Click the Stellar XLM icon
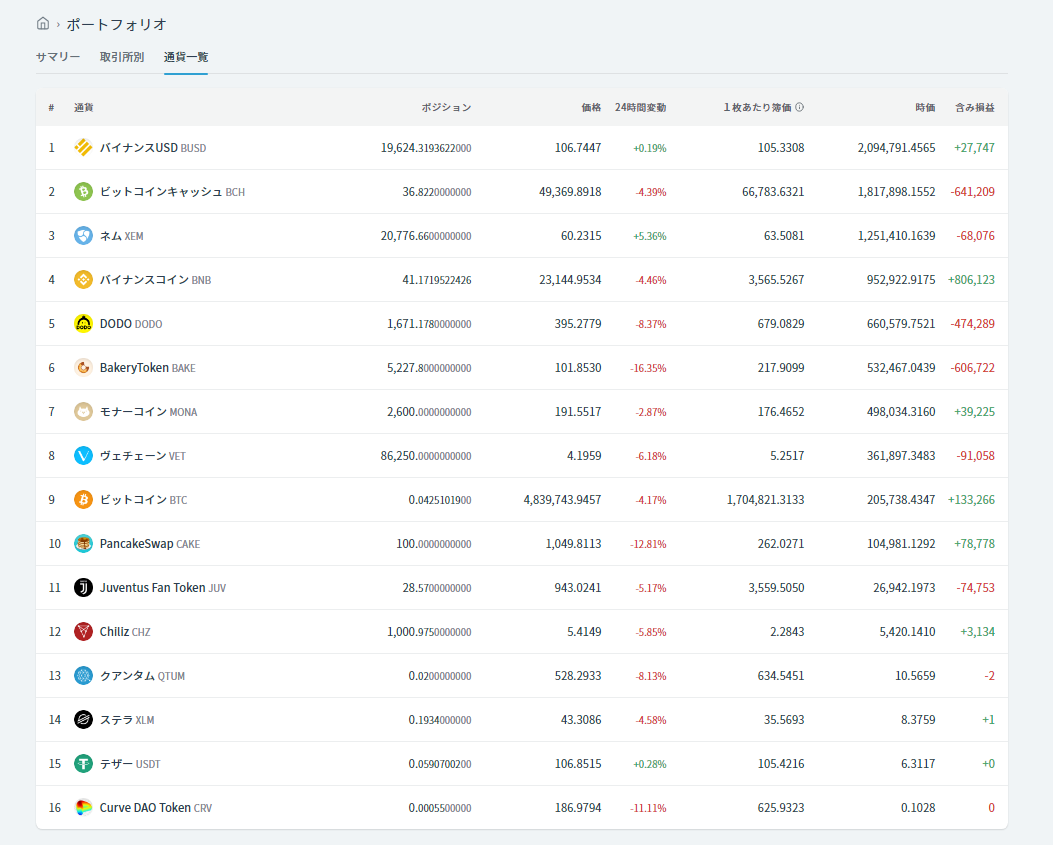The width and height of the screenshot is (1053, 845). (x=83, y=719)
